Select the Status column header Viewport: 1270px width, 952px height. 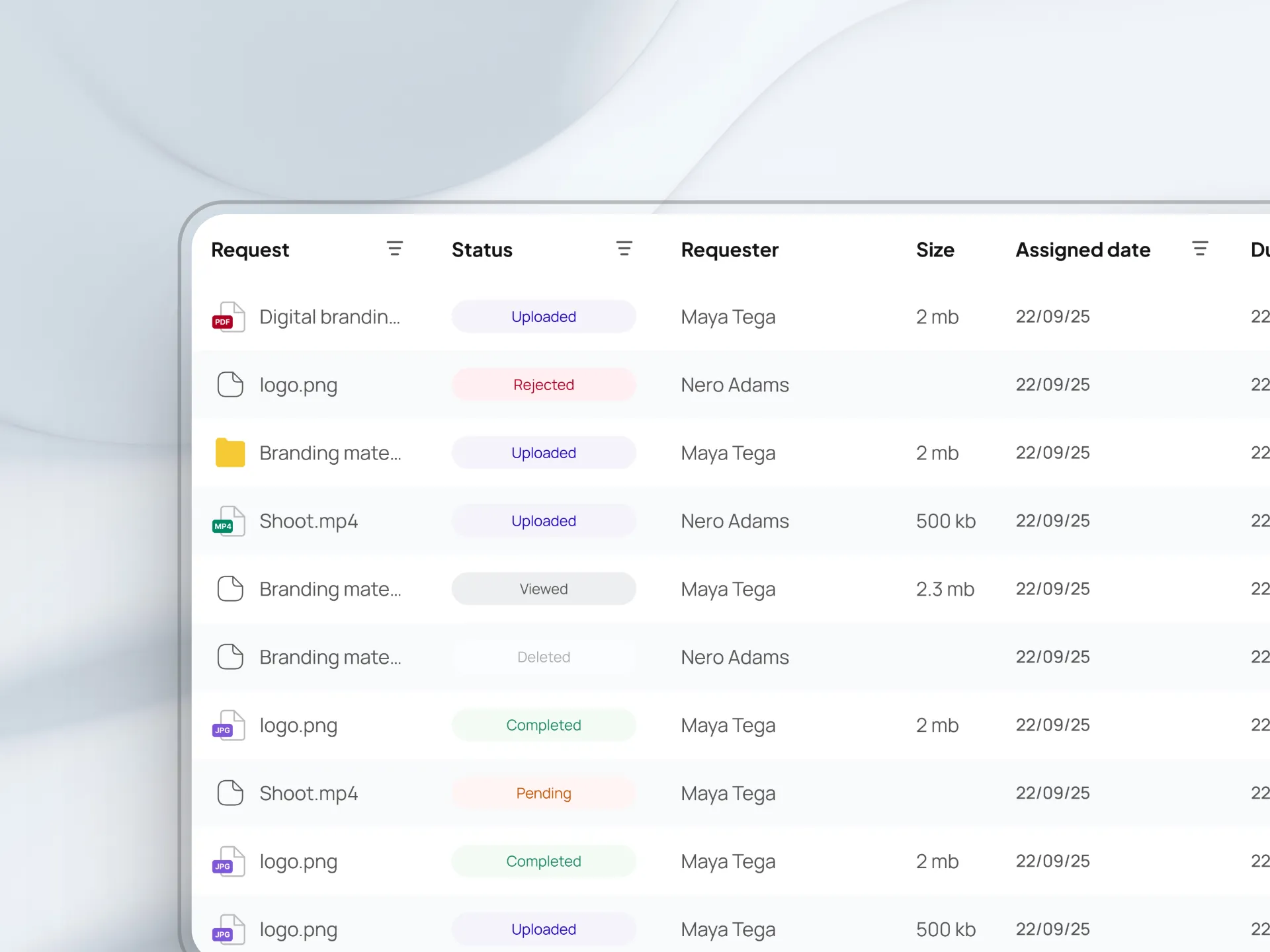click(482, 250)
